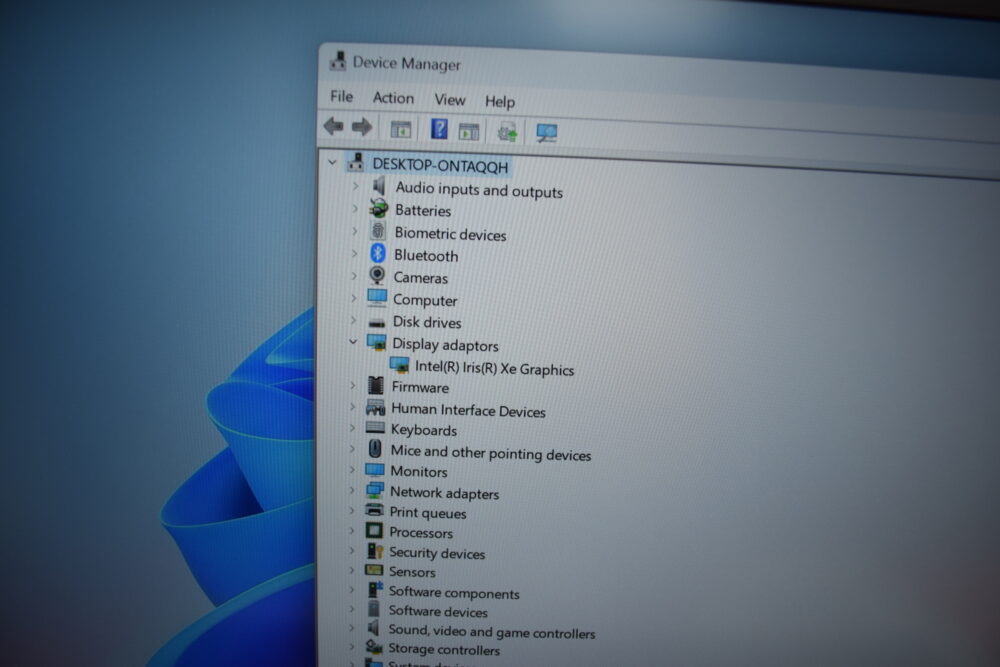Expand the Processors category chevron
1000x667 pixels.
[x=351, y=531]
